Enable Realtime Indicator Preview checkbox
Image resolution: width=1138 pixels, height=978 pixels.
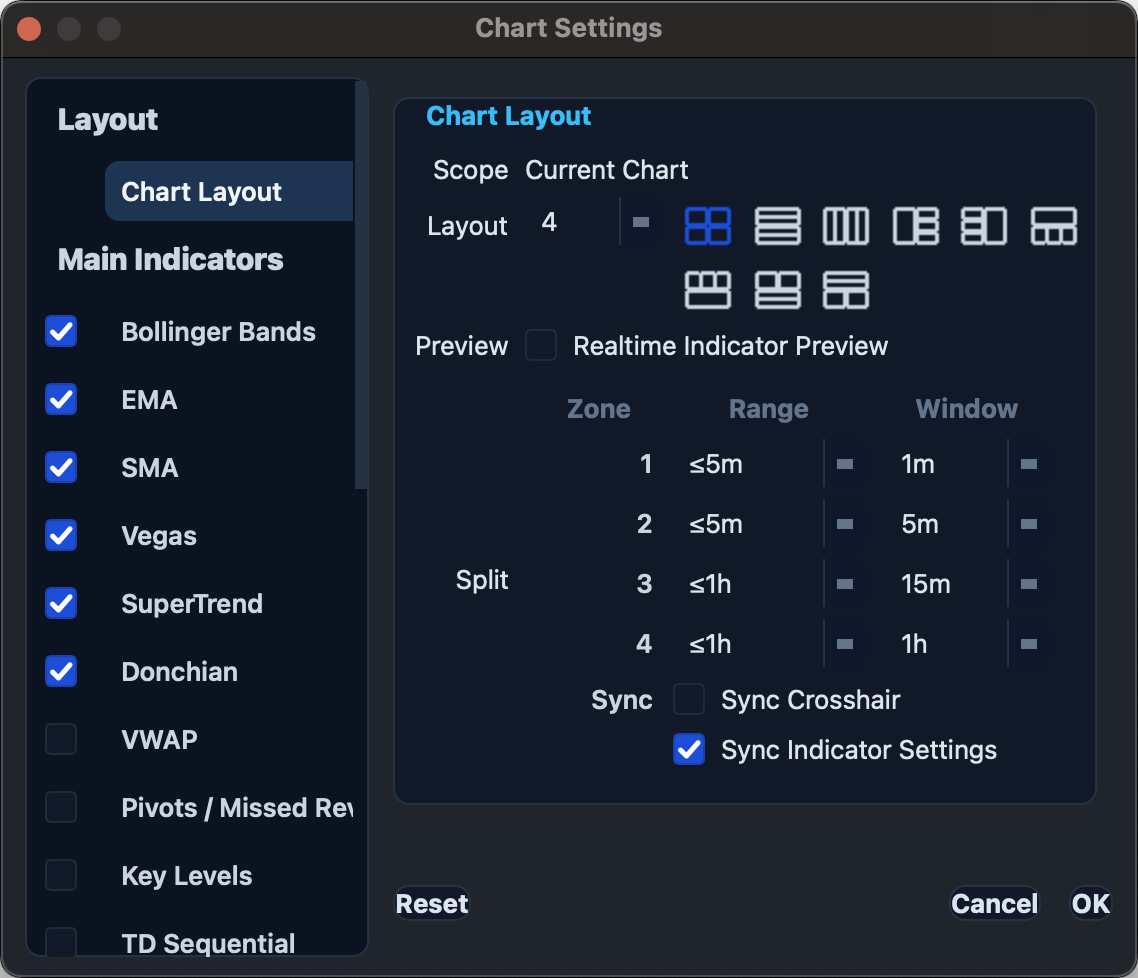pos(541,345)
